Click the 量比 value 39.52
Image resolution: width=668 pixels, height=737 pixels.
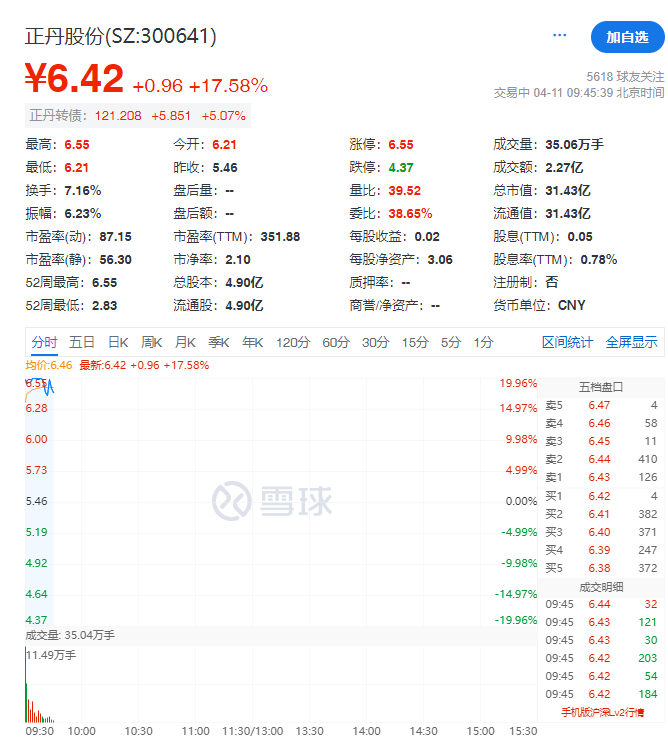click(x=404, y=190)
